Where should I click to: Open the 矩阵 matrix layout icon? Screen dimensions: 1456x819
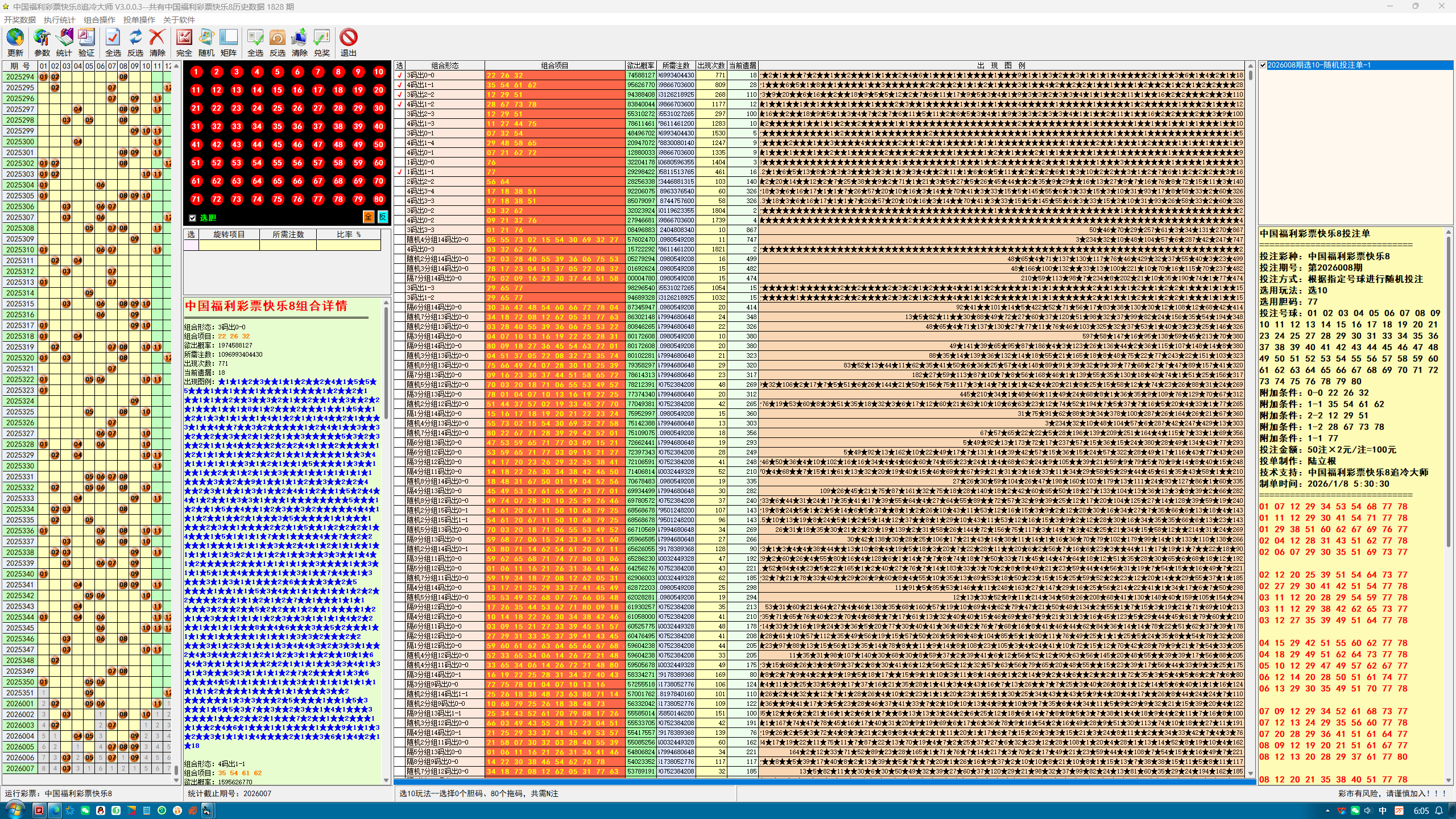coord(229,38)
